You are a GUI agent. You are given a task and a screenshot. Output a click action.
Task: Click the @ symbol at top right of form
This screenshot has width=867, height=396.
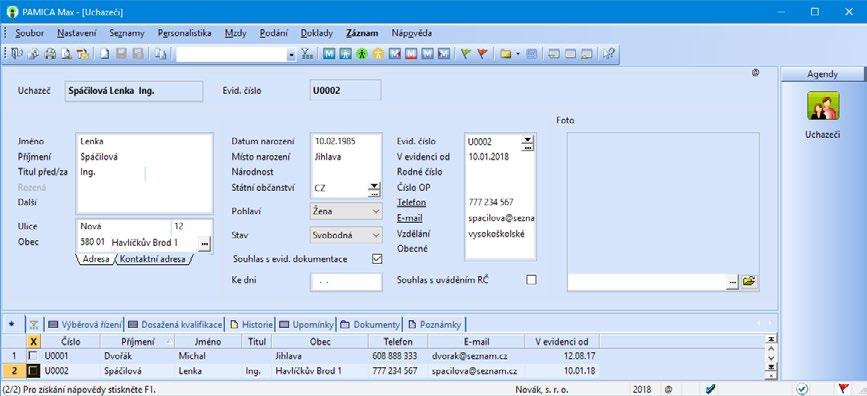(x=755, y=72)
